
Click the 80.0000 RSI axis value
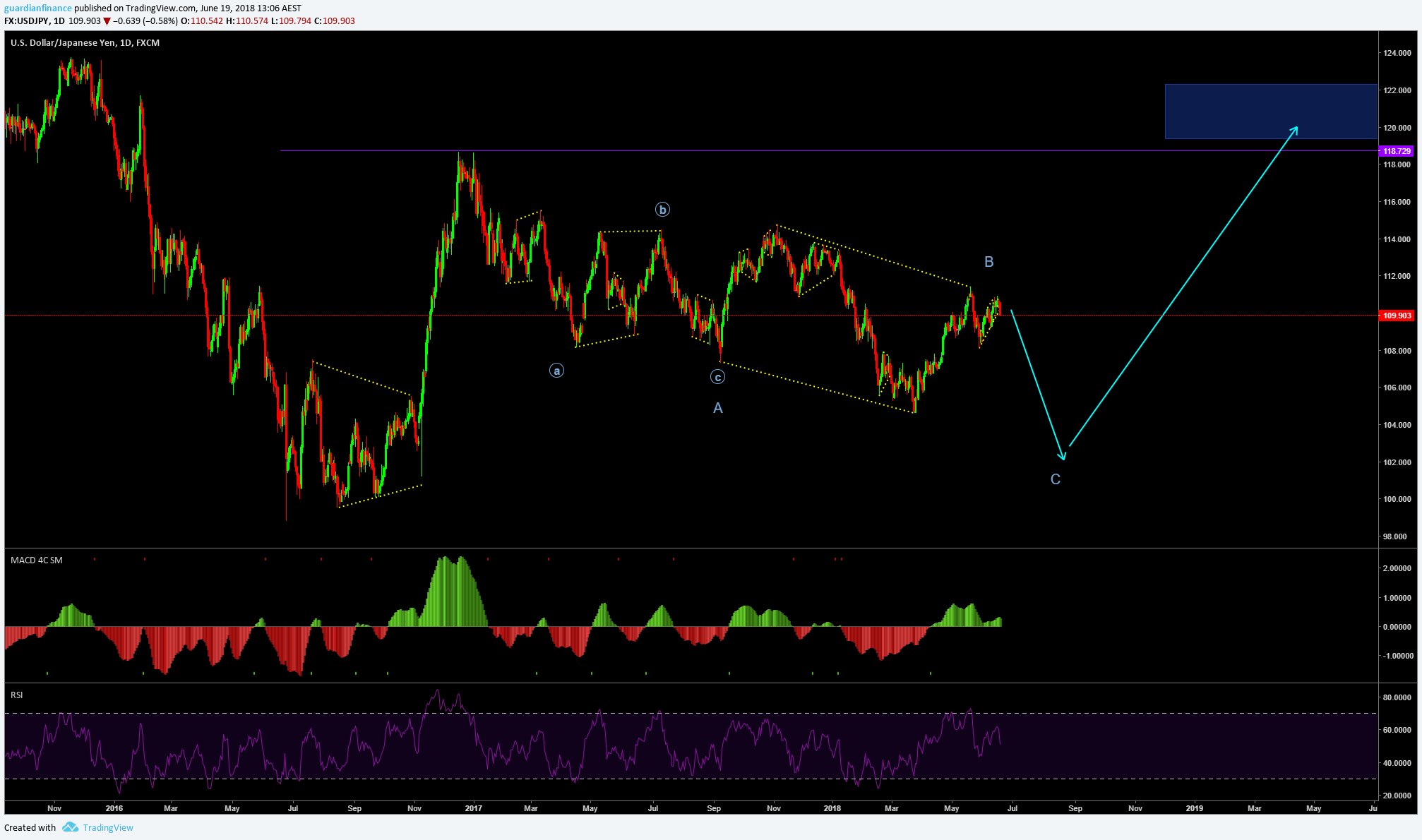(1397, 697)
